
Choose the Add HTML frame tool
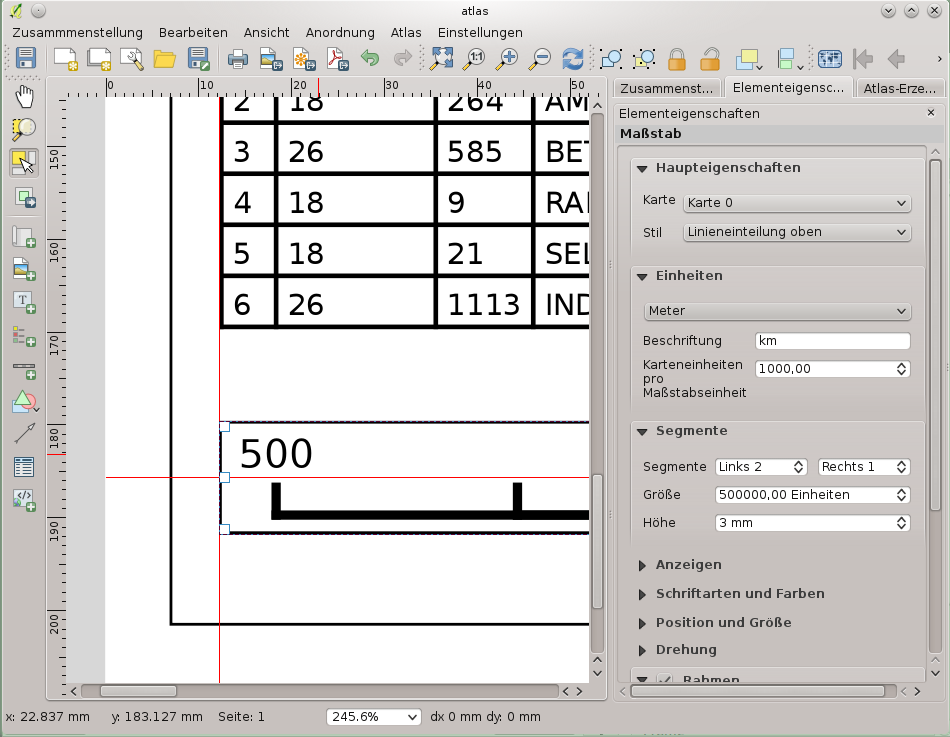24,500
